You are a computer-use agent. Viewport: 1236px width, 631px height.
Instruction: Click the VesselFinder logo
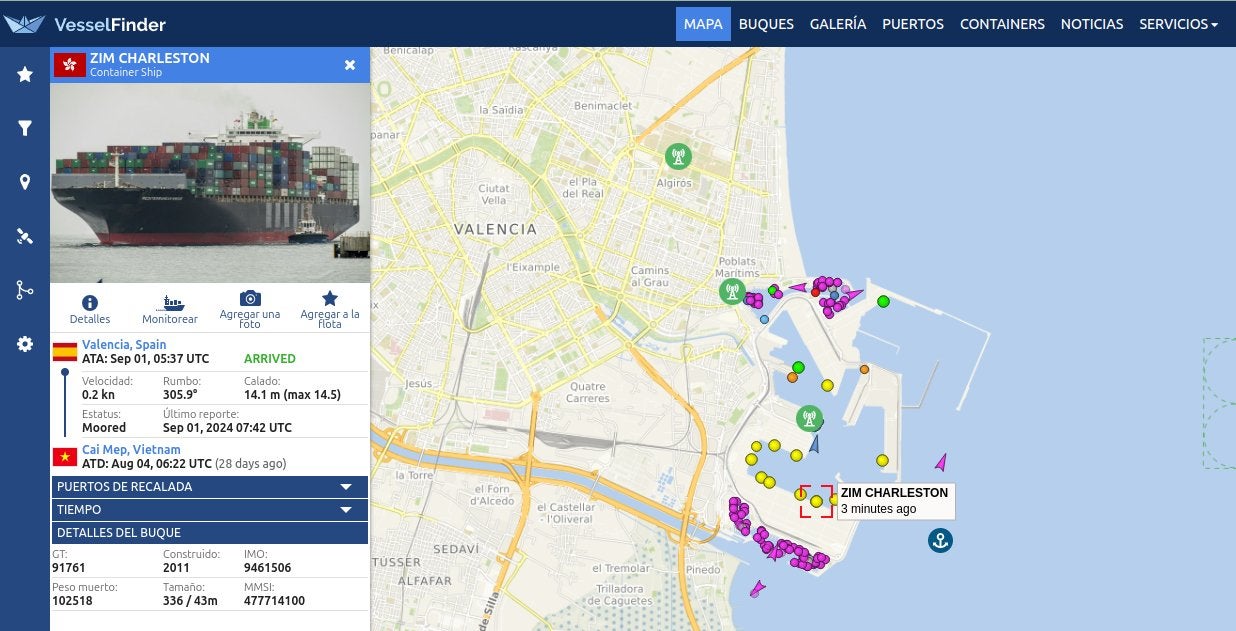(x=85, y=24)
